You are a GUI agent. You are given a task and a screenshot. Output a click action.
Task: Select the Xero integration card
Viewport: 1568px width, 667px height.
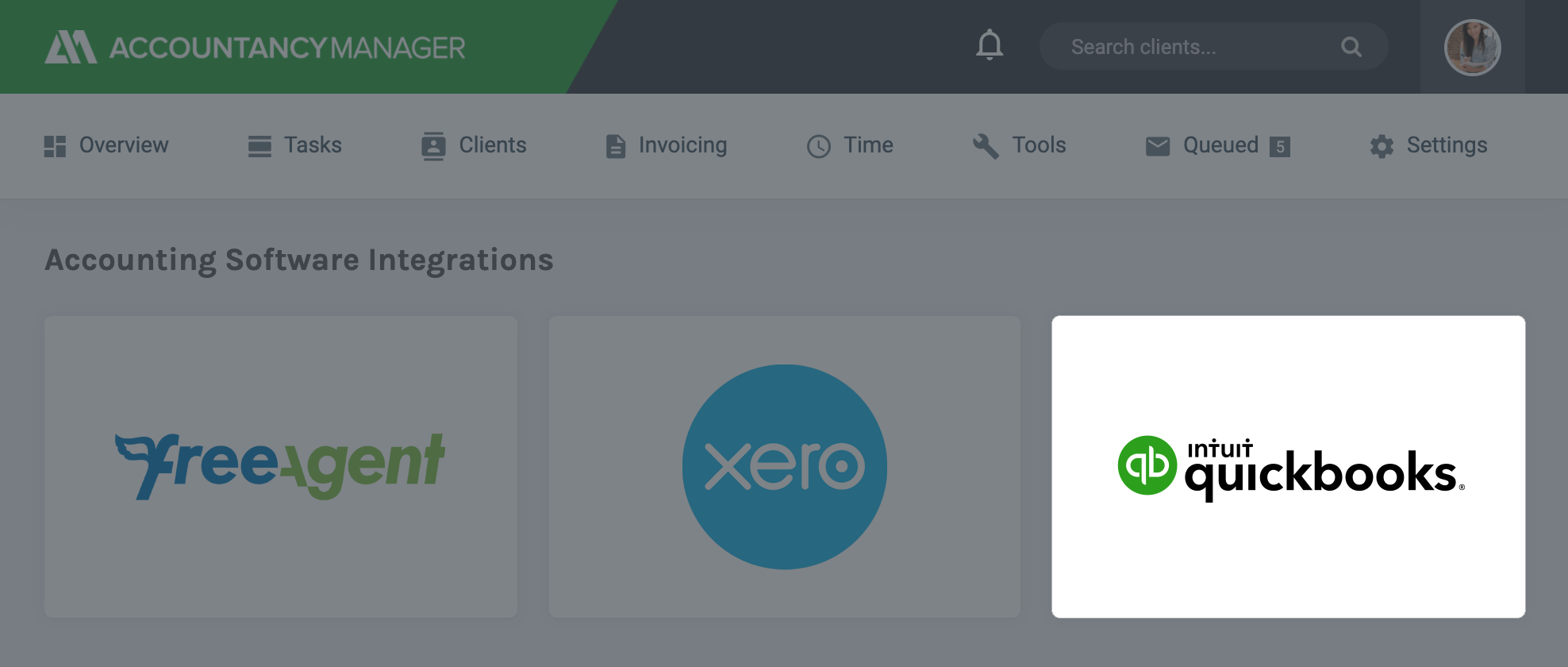[785, 467]
